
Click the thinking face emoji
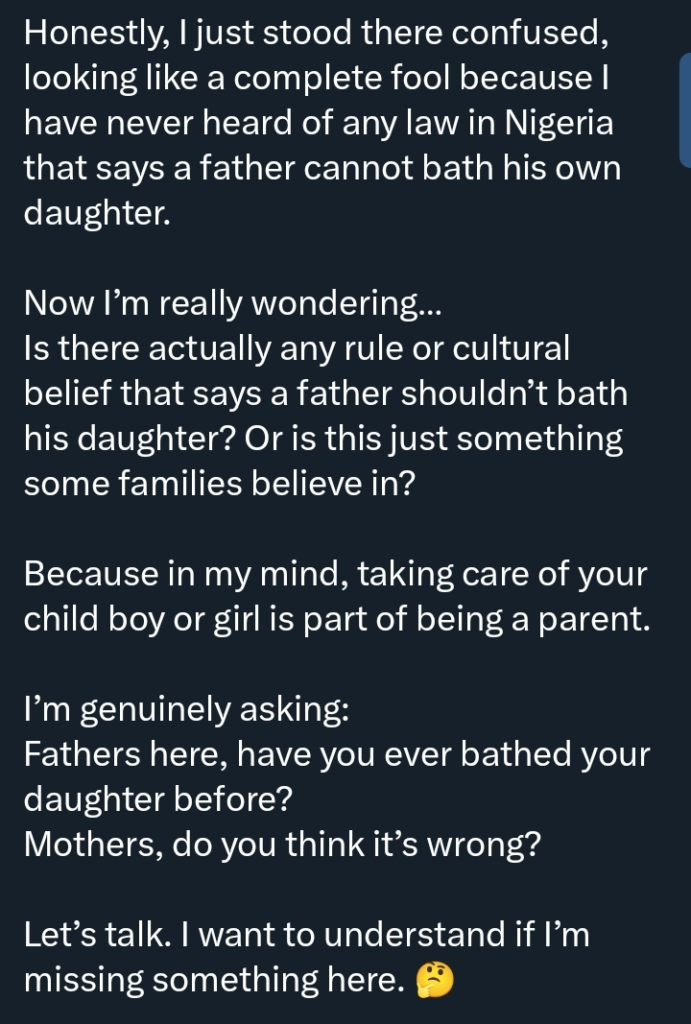tap(432, 981)
